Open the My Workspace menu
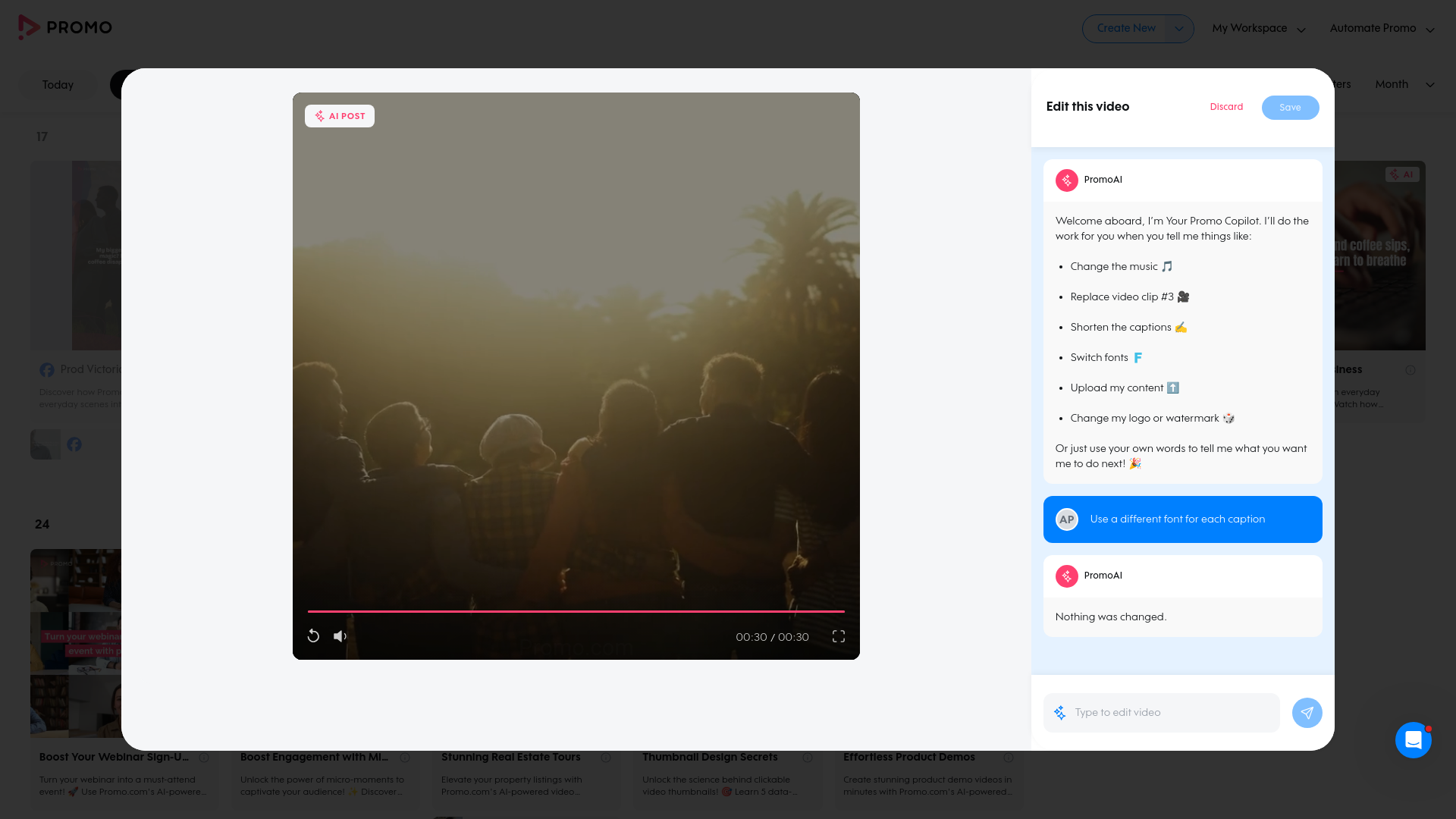The height and width of the screenshot is (819, 1456). click(x=1259, y=29)
